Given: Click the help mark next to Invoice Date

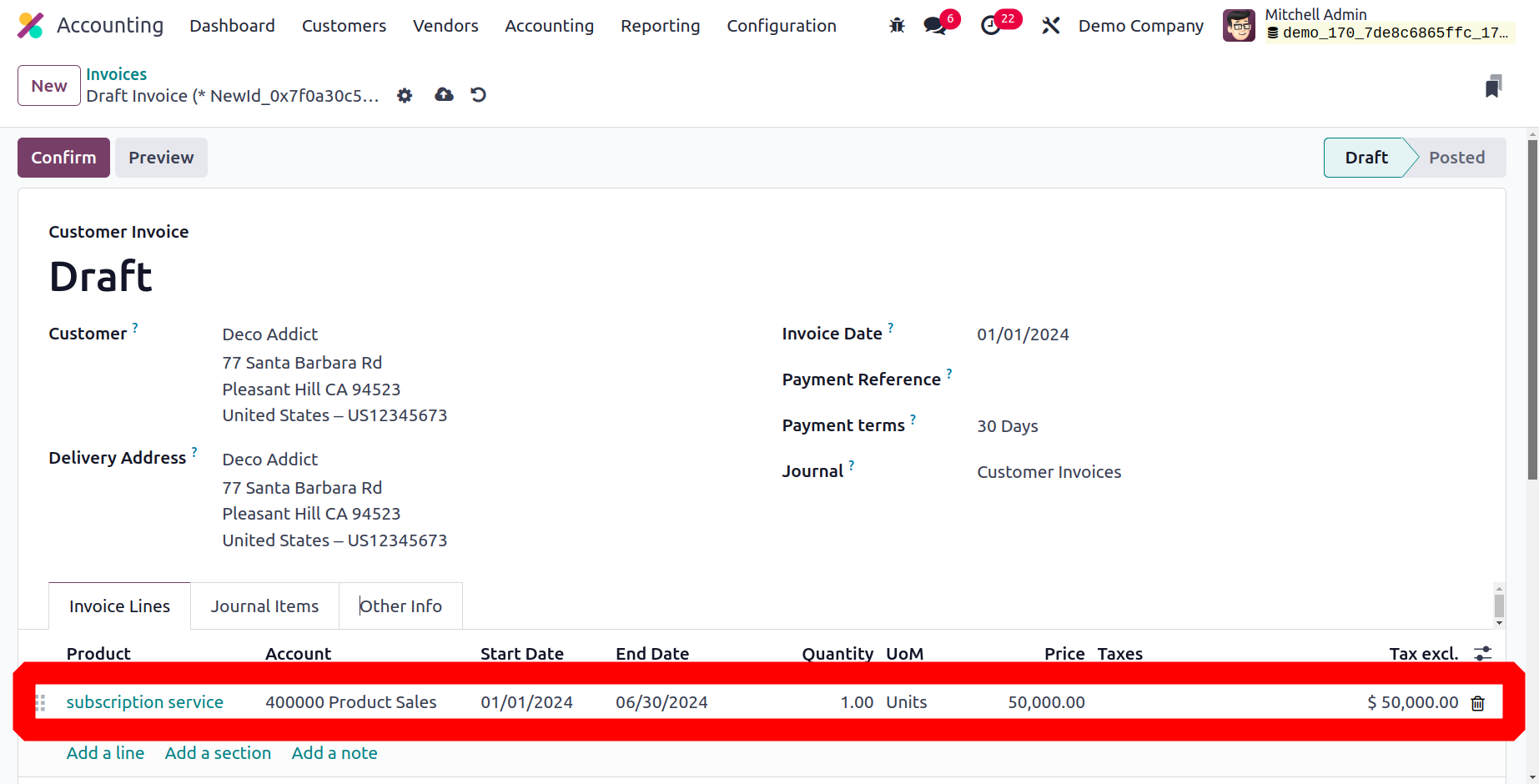Looking at the screenshot, I should tap(891, 328).
